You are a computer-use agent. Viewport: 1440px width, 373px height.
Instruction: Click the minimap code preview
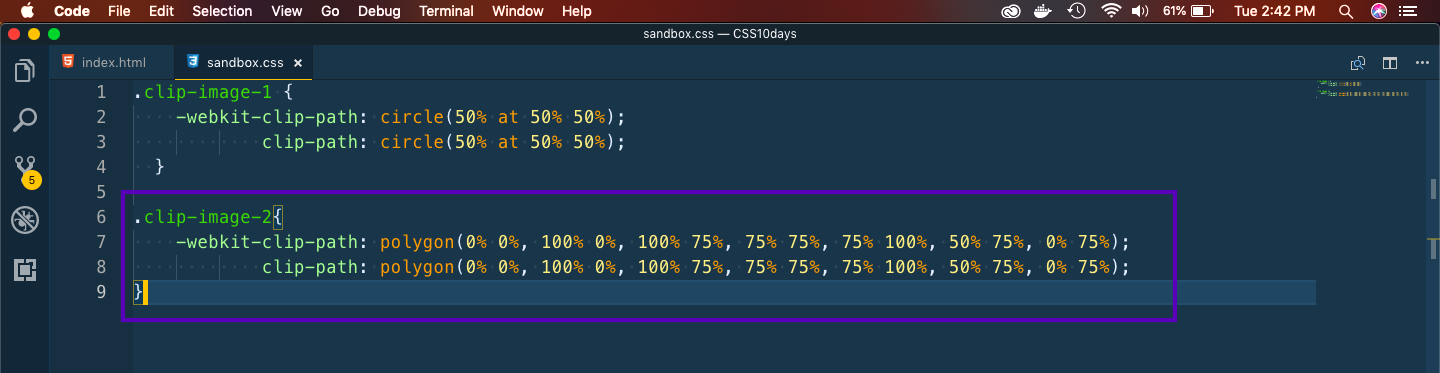1362,90
